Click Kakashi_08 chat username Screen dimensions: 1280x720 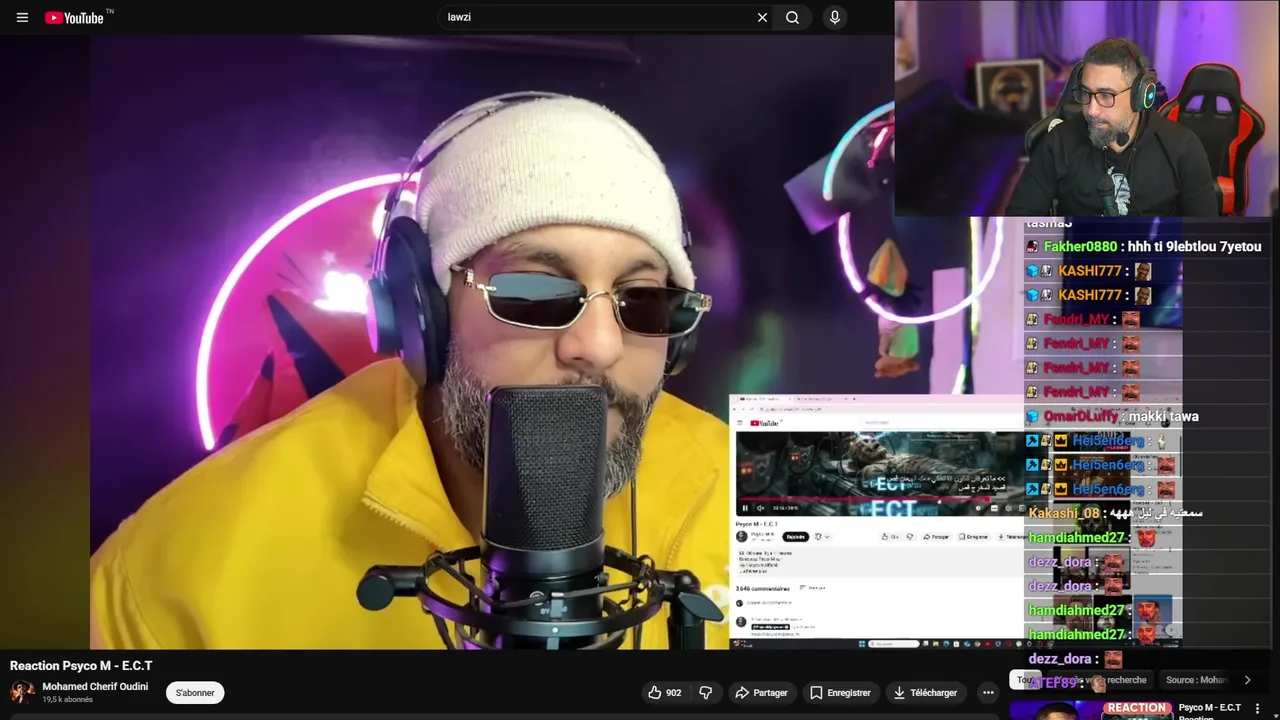point(1064,513)
